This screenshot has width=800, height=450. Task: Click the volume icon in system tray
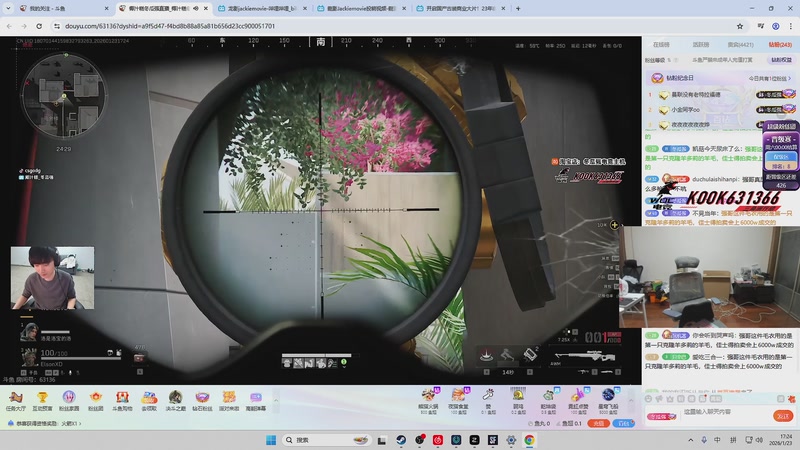760,440
